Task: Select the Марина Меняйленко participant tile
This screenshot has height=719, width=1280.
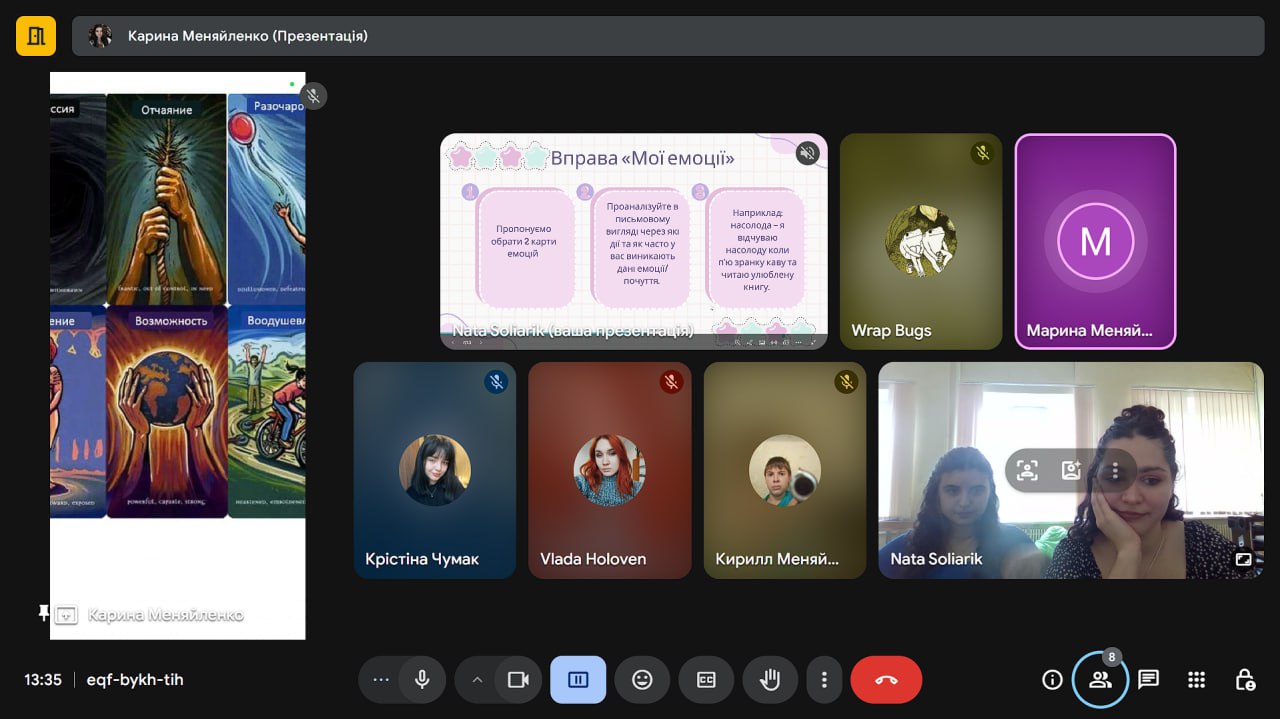Action: (x=1096, y=241)
